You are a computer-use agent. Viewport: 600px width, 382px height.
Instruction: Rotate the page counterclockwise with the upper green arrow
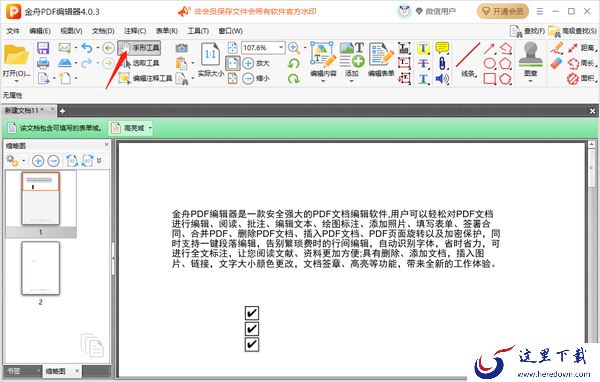click(293, 63)
